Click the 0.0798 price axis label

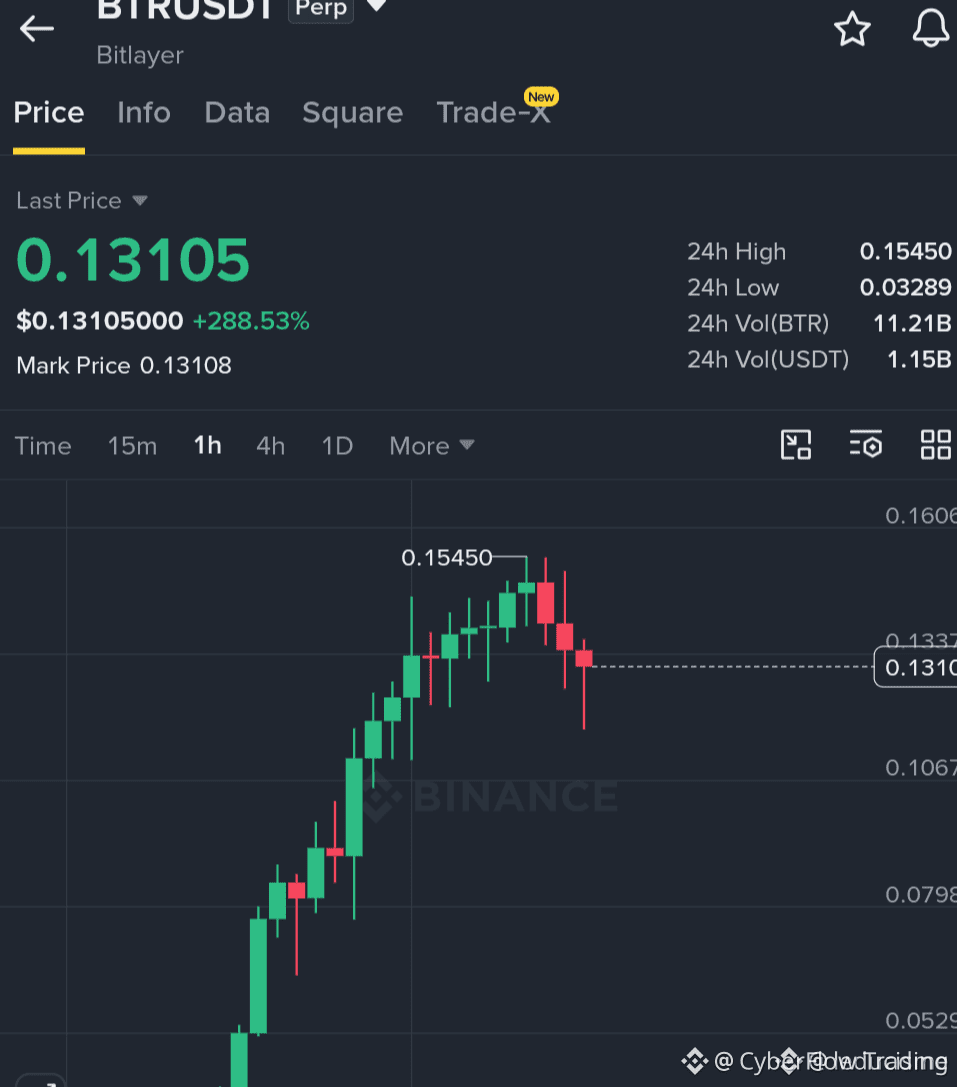coord(920,894)
